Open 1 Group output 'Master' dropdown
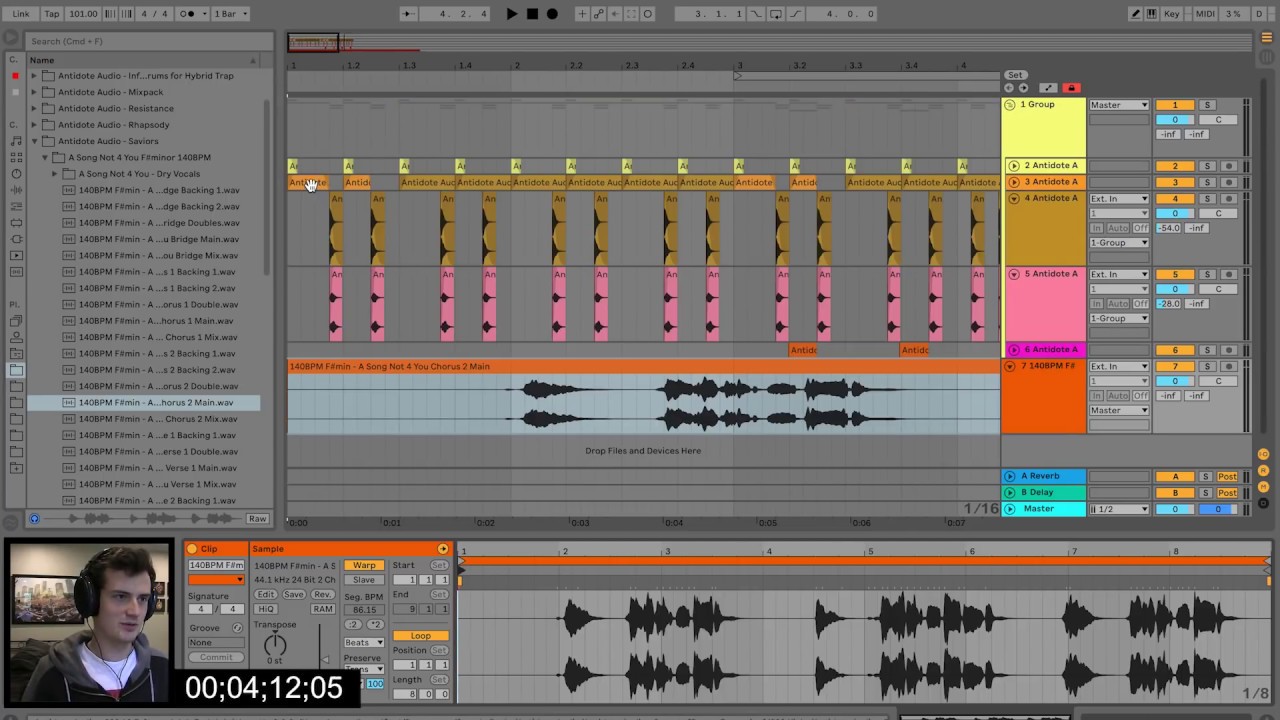 [1119, 105]
